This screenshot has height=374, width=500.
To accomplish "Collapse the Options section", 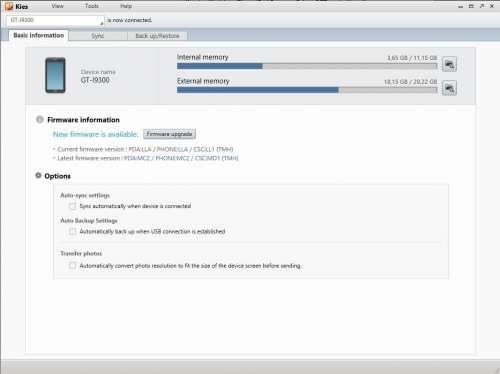I will tap(39, 175).
